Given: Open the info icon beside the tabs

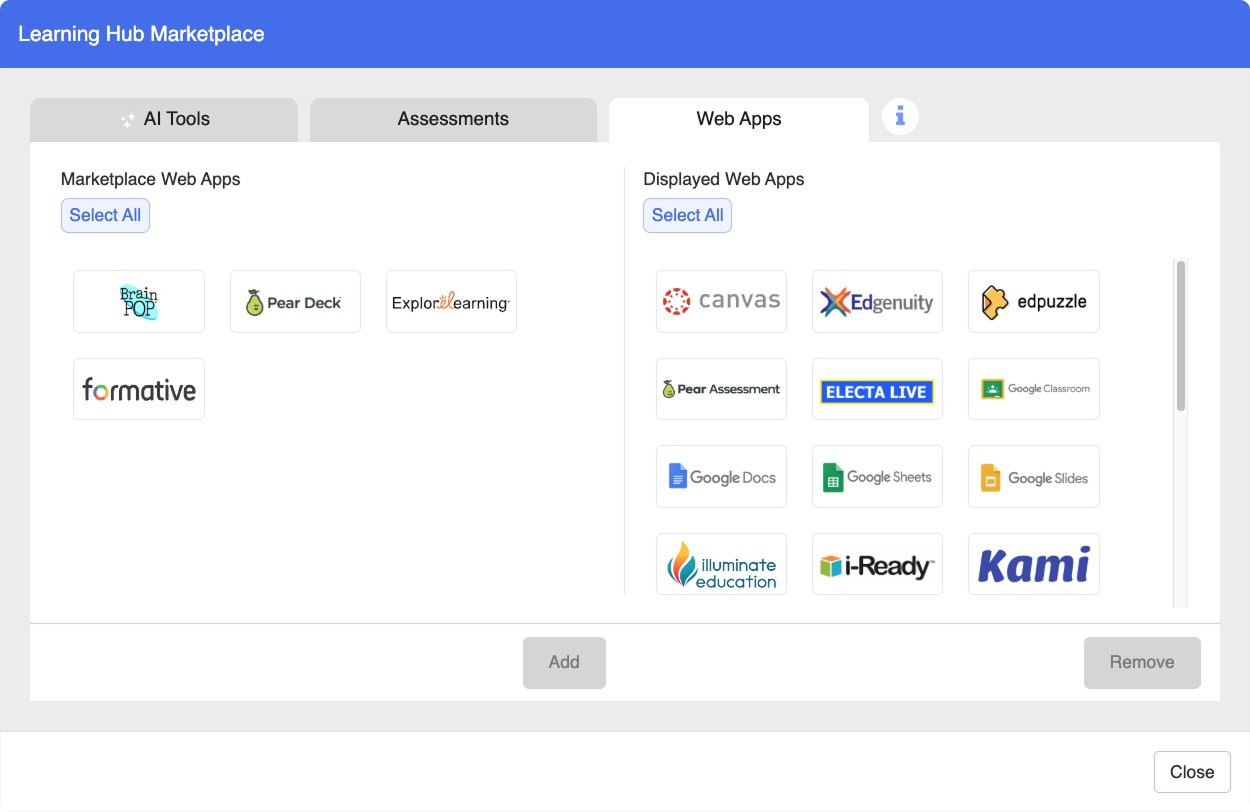Looking at the screenshot, I should pos(900,117).
